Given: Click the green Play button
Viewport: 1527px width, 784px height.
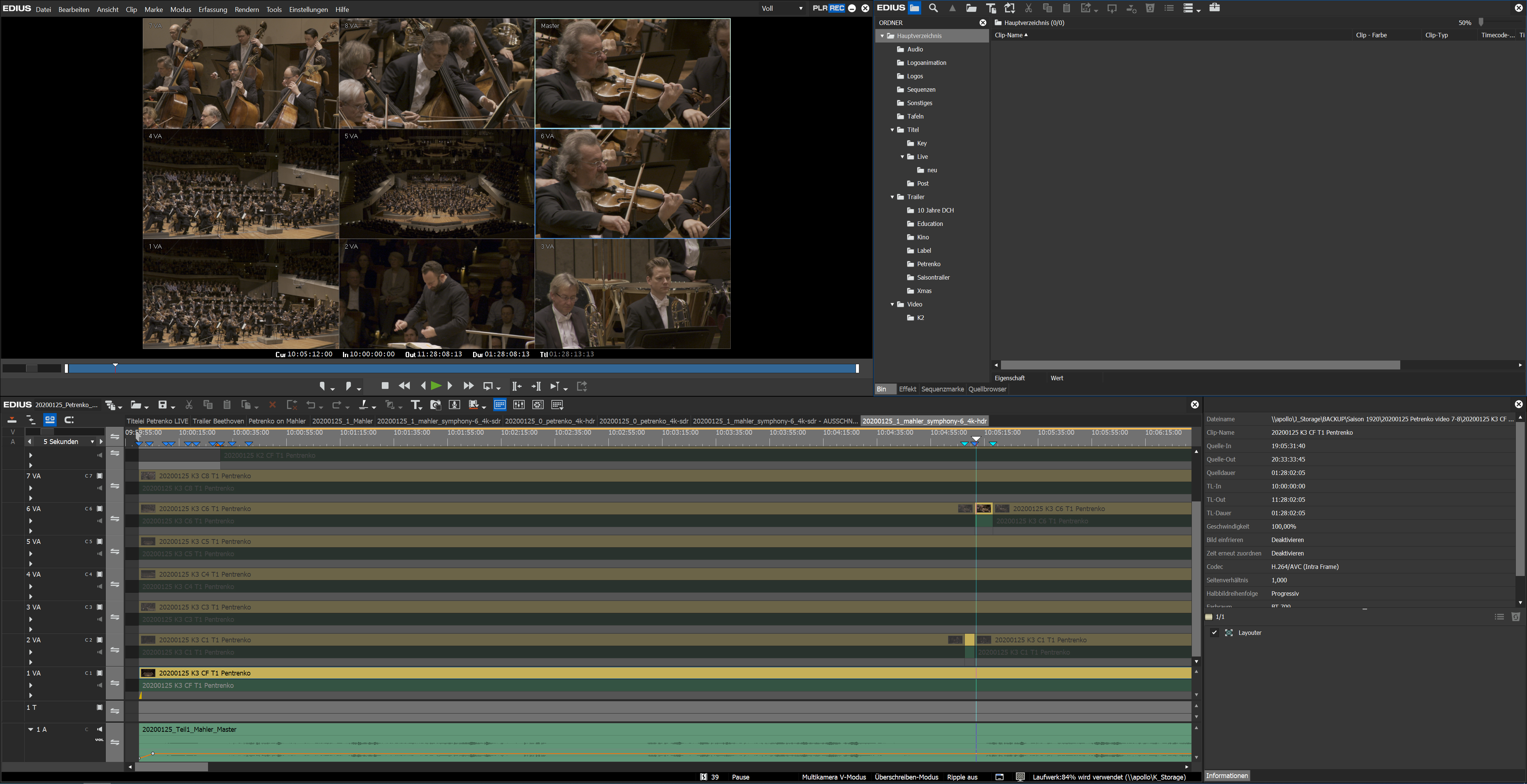Looking at the screenshot, I should tap(436, 386).
